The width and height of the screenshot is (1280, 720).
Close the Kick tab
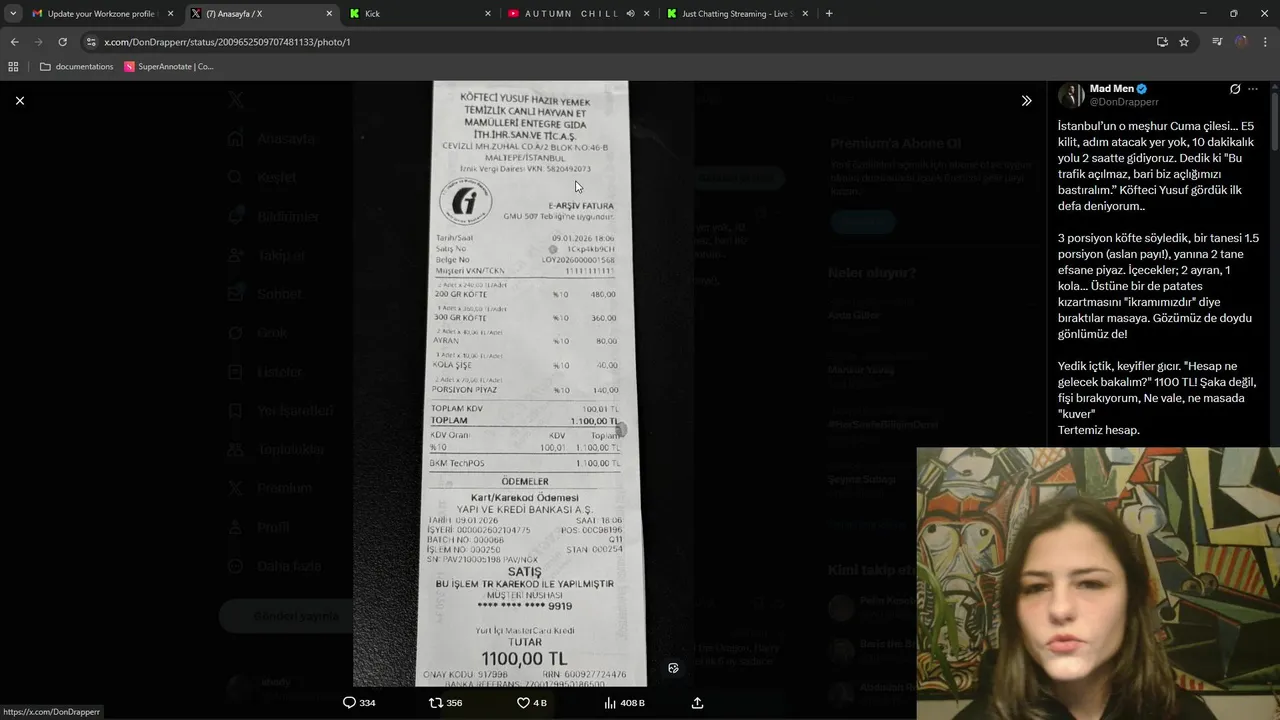[x=488, y=14]
